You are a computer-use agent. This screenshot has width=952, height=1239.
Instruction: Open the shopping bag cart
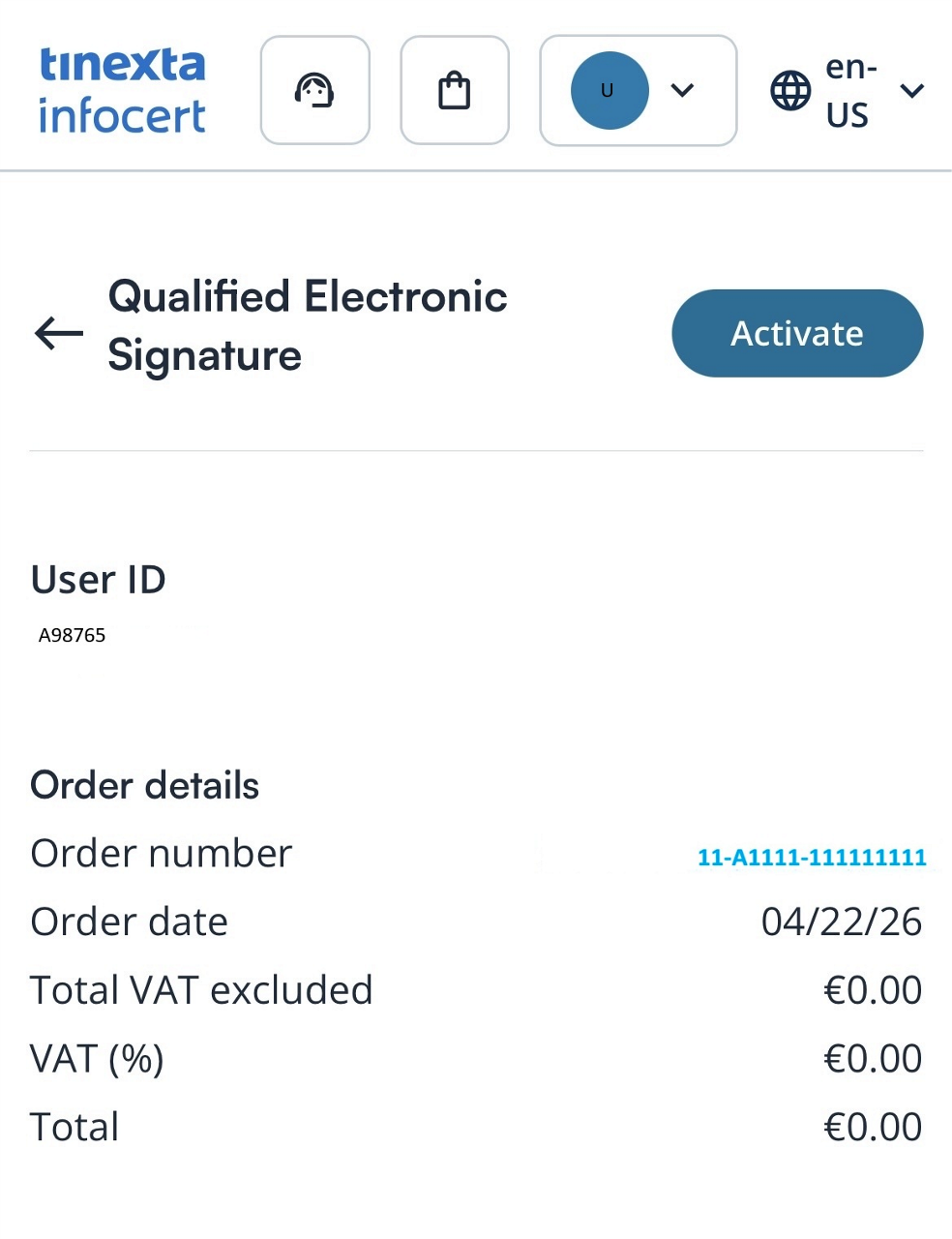[454, 90]
